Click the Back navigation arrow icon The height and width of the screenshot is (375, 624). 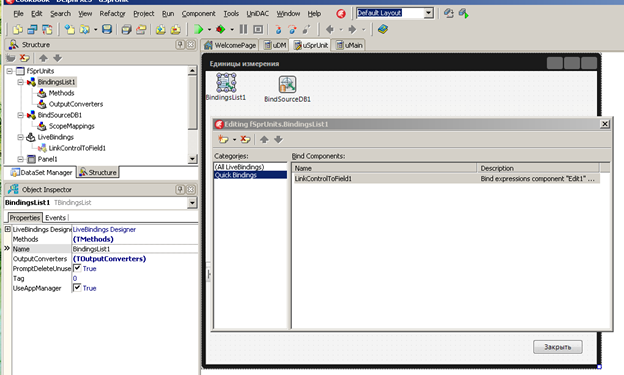pyautogui.click(x=330, y=29)
